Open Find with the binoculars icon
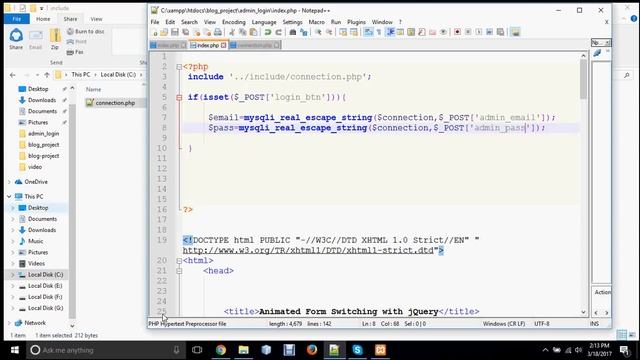Image resolution: width=640 pixels, height=360 pixels. [293, 32]
